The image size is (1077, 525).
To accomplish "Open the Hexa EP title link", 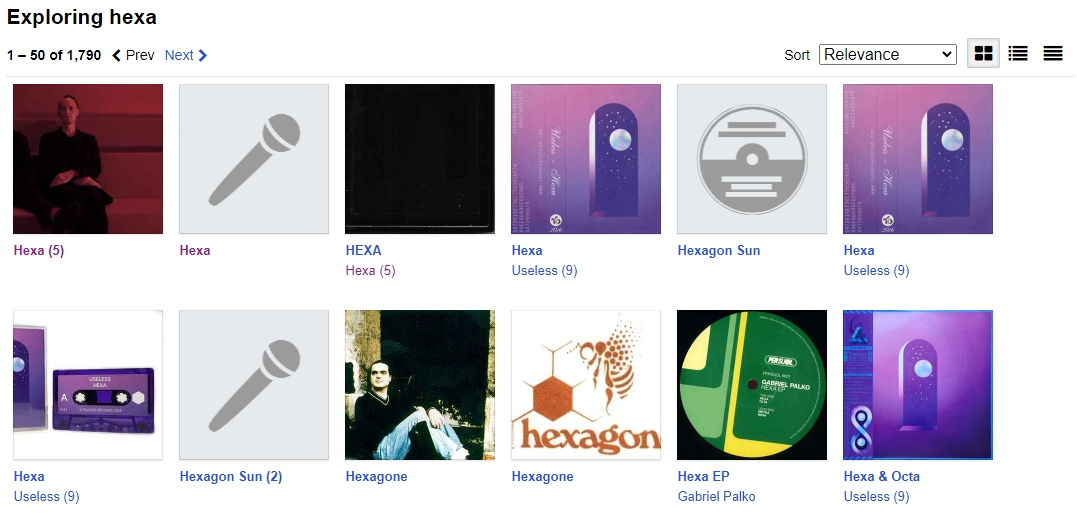I will (703, 476).
